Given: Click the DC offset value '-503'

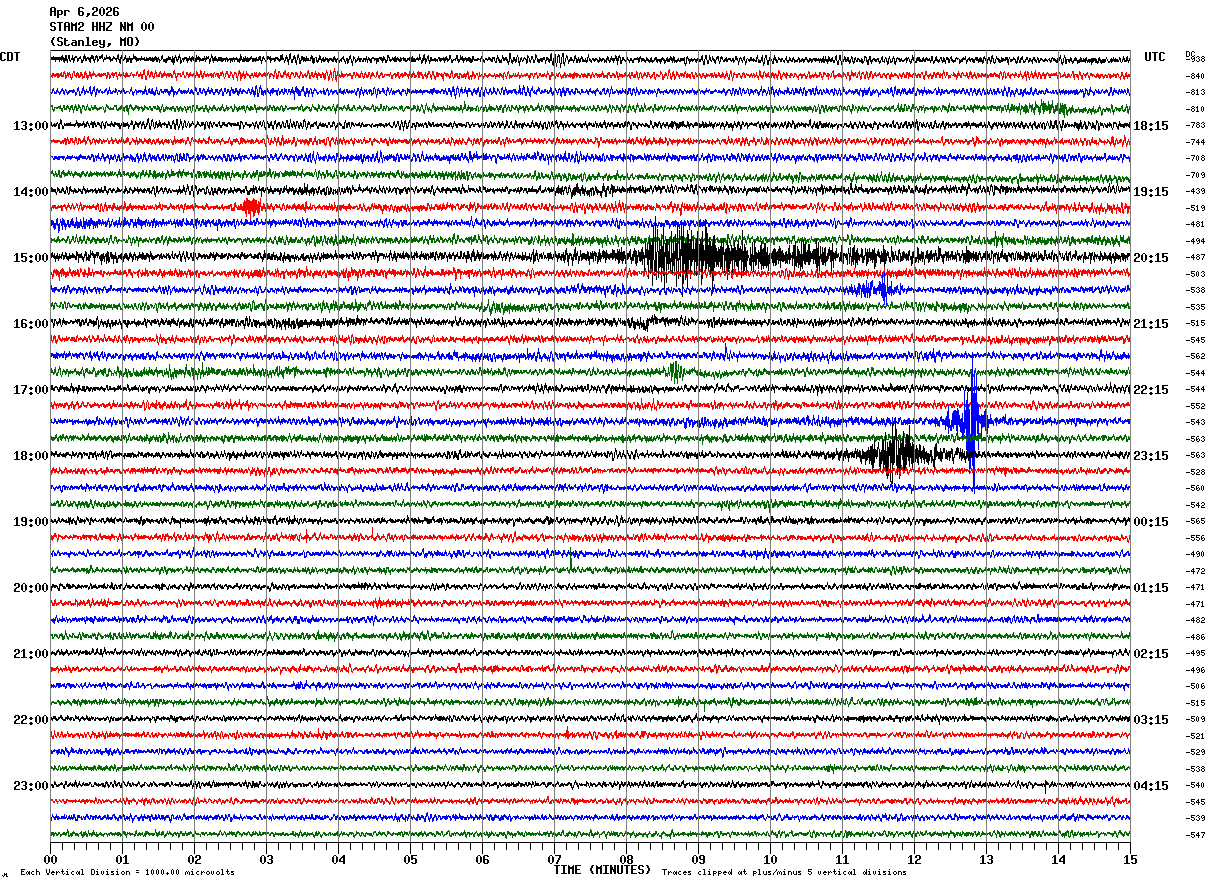Looking at the screenshot, I should 1195,274.
